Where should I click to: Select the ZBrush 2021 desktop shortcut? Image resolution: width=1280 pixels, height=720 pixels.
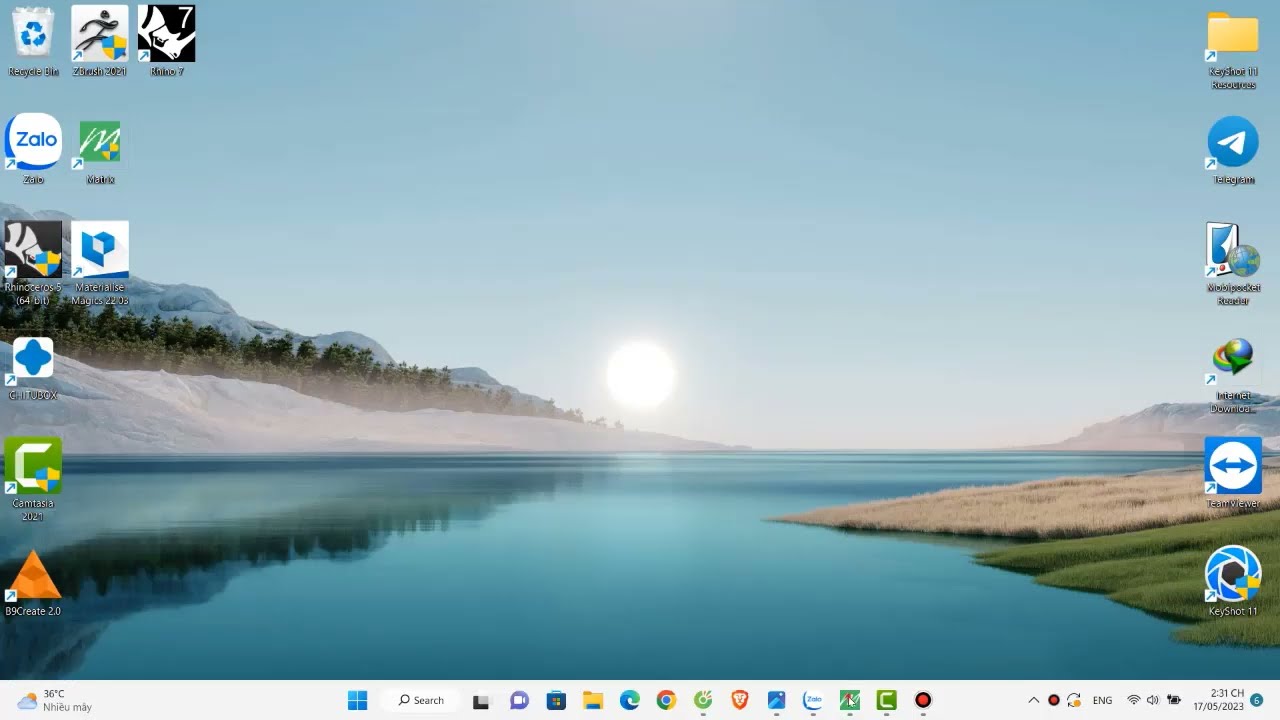point(100,42)
